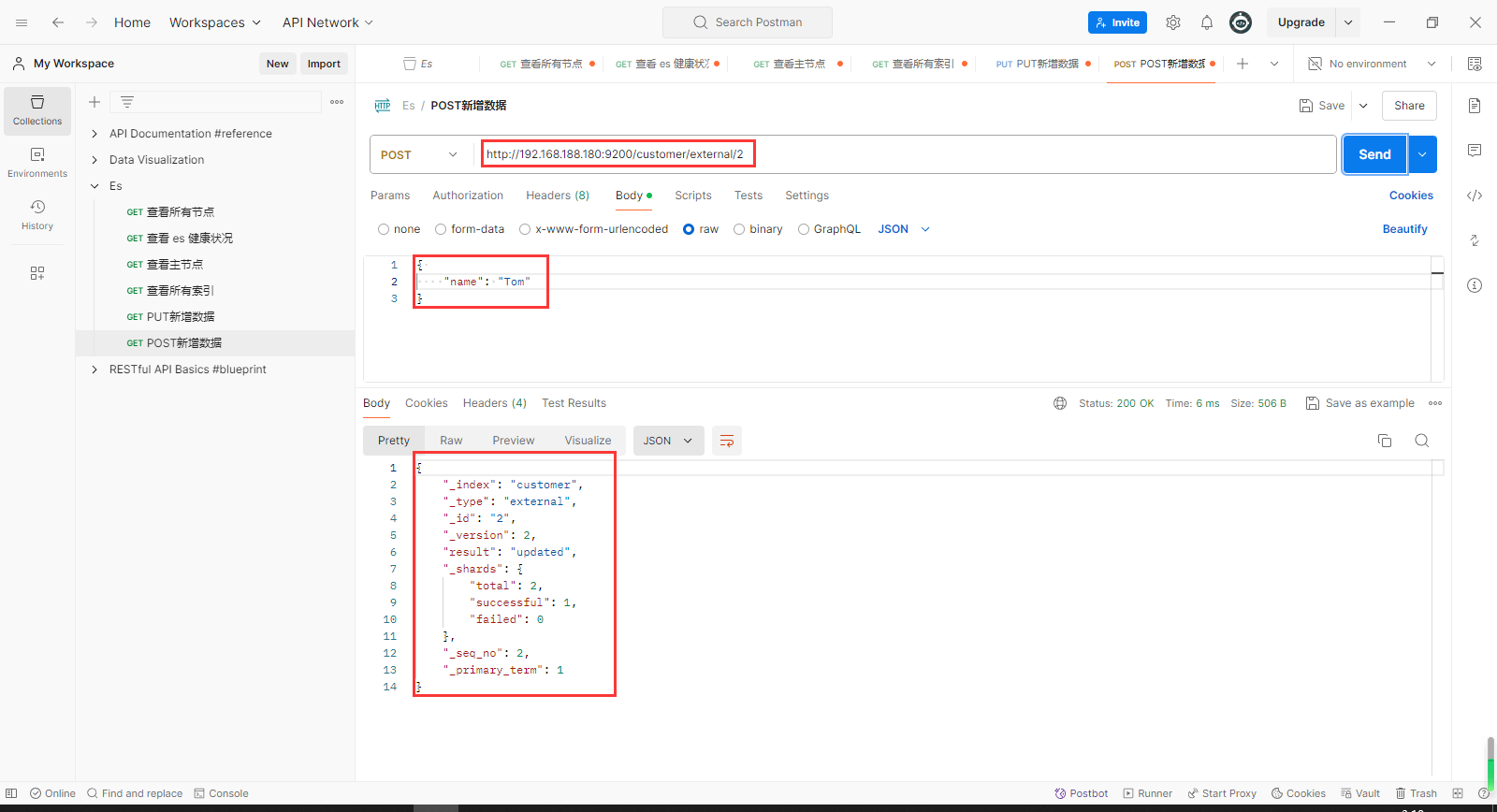Select the raw body type

point(689,229)
